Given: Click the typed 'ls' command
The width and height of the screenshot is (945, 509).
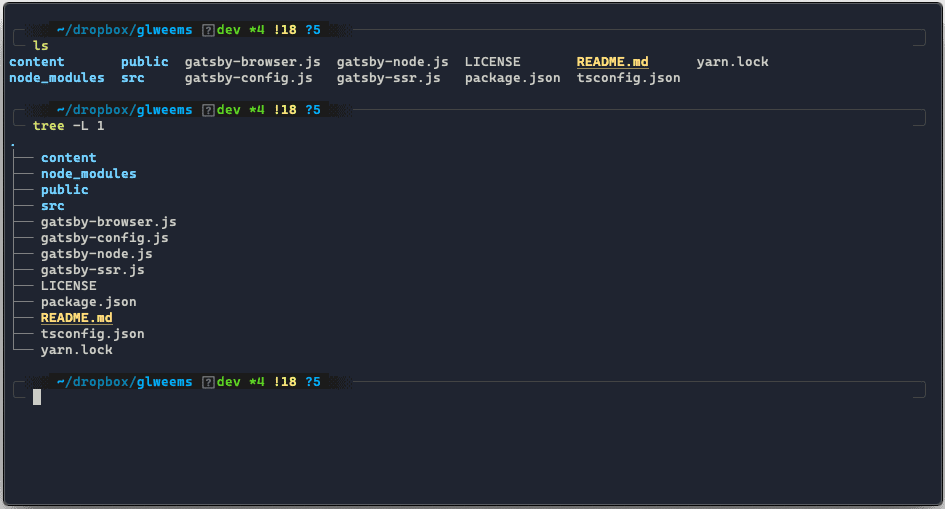Looking at the screenshot, I should click(x=40, y=46).
